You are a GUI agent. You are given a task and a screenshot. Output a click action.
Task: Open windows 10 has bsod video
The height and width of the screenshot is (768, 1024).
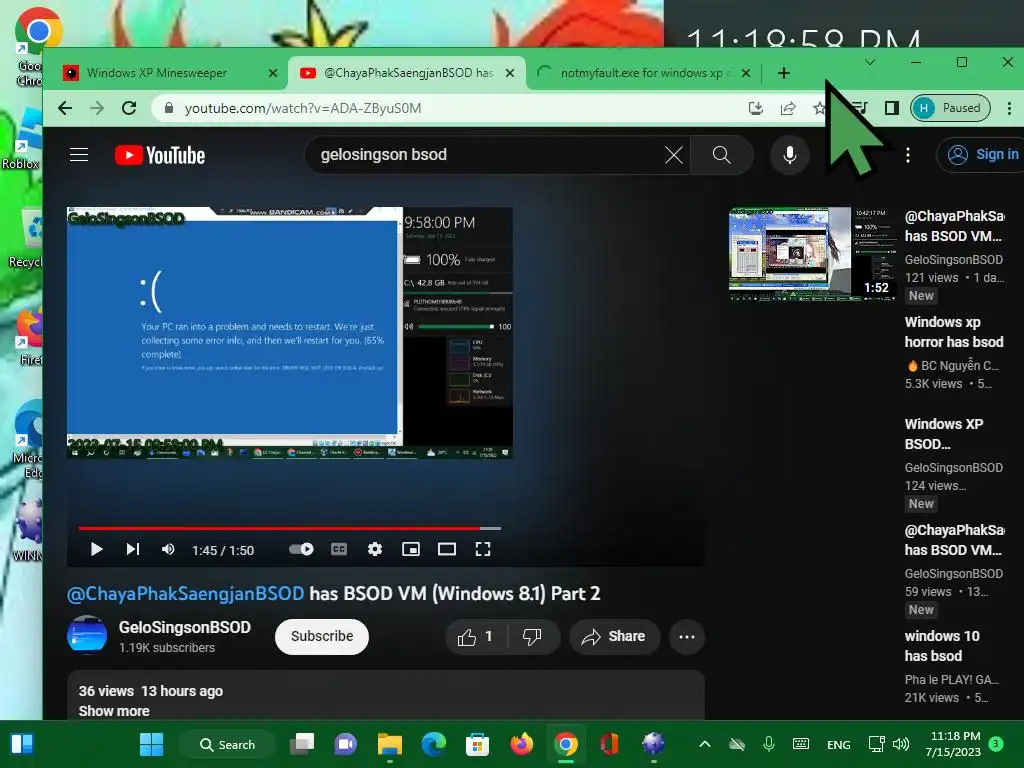[942, 646]
